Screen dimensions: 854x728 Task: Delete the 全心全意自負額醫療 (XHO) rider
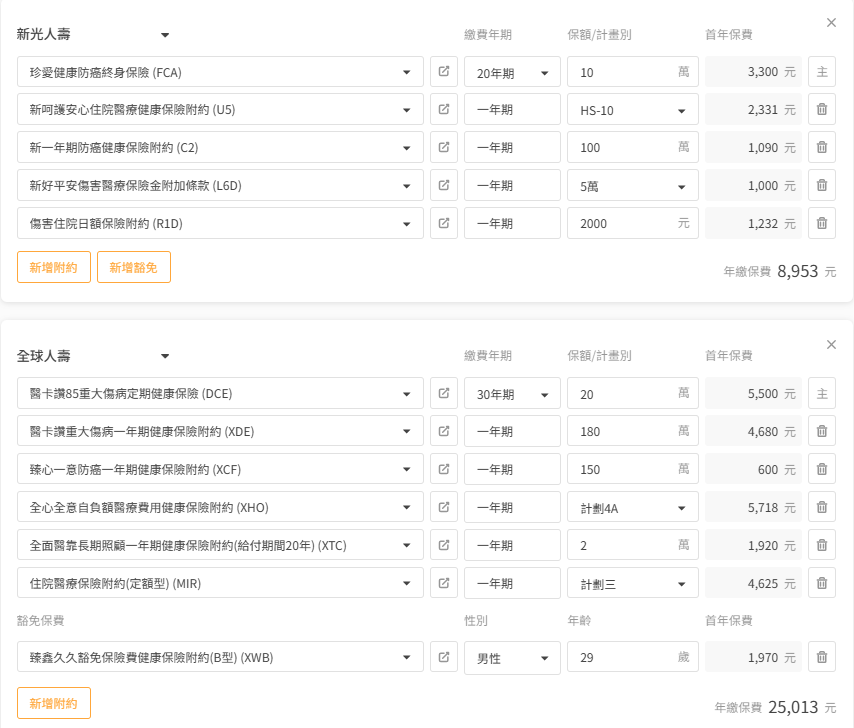click(x=822, y=507)
